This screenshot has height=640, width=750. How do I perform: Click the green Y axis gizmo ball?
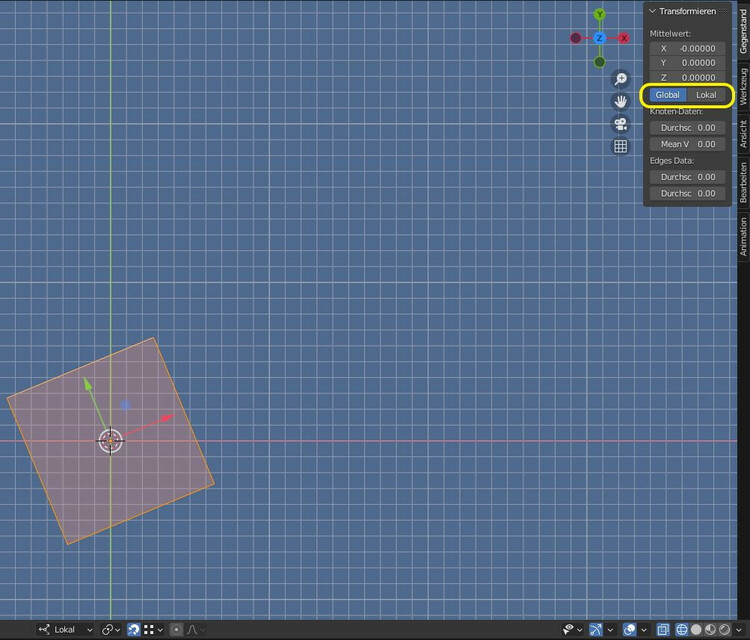(599, 15)
